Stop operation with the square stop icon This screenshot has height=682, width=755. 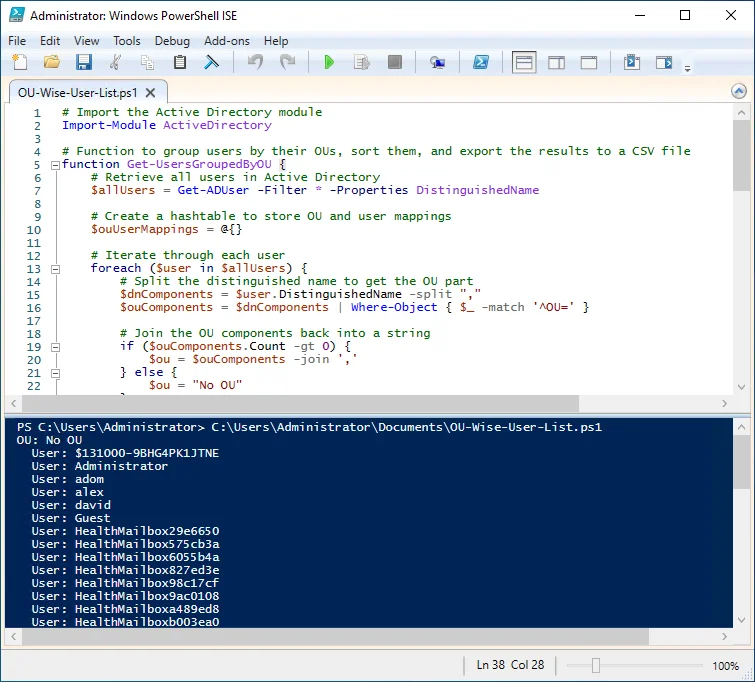(x=394, y=62)
